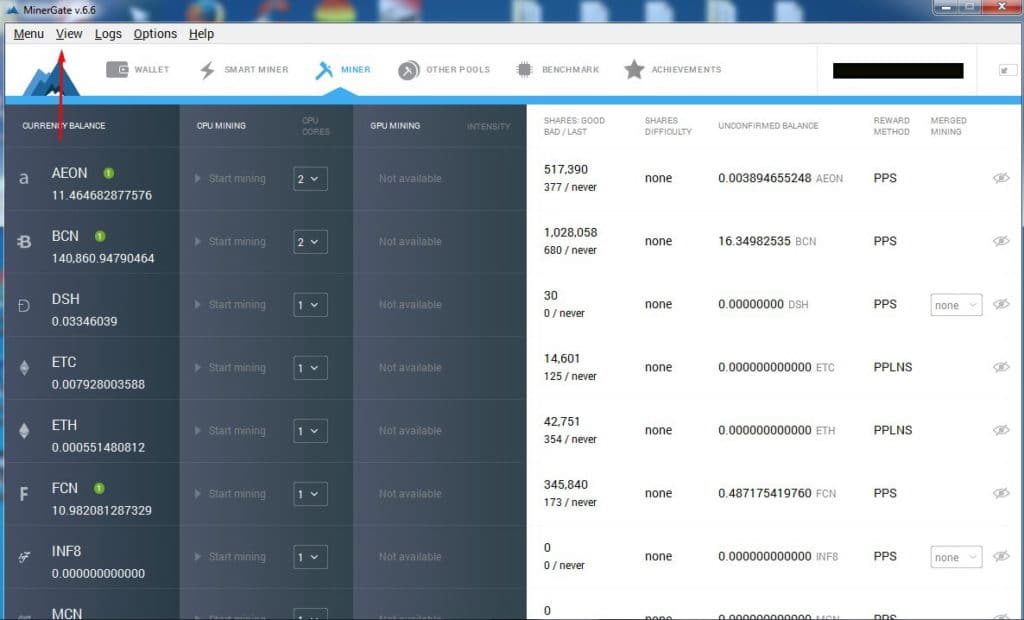Click the ETH diamond icon
Image resolution: width=1024 pixels, height=620 pixels.
24,431
